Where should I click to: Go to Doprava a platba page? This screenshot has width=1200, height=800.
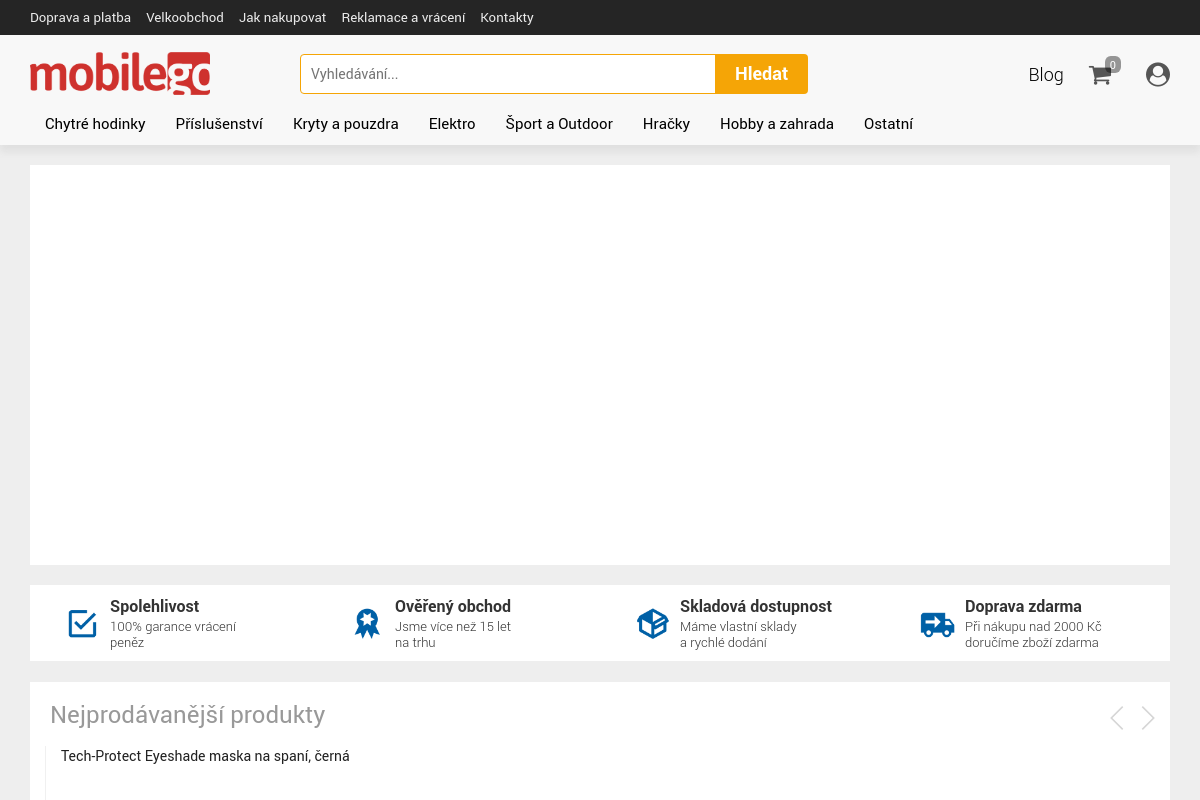(80, 18)
